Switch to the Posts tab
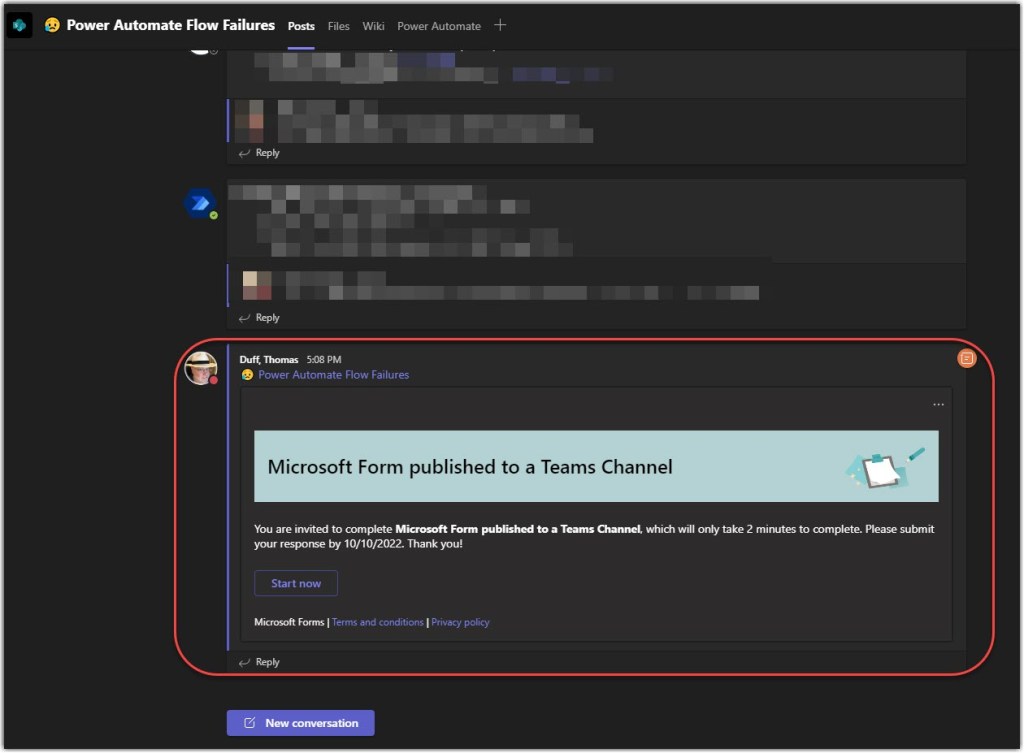The image size is (1024, 753). [x=301, y=26]
